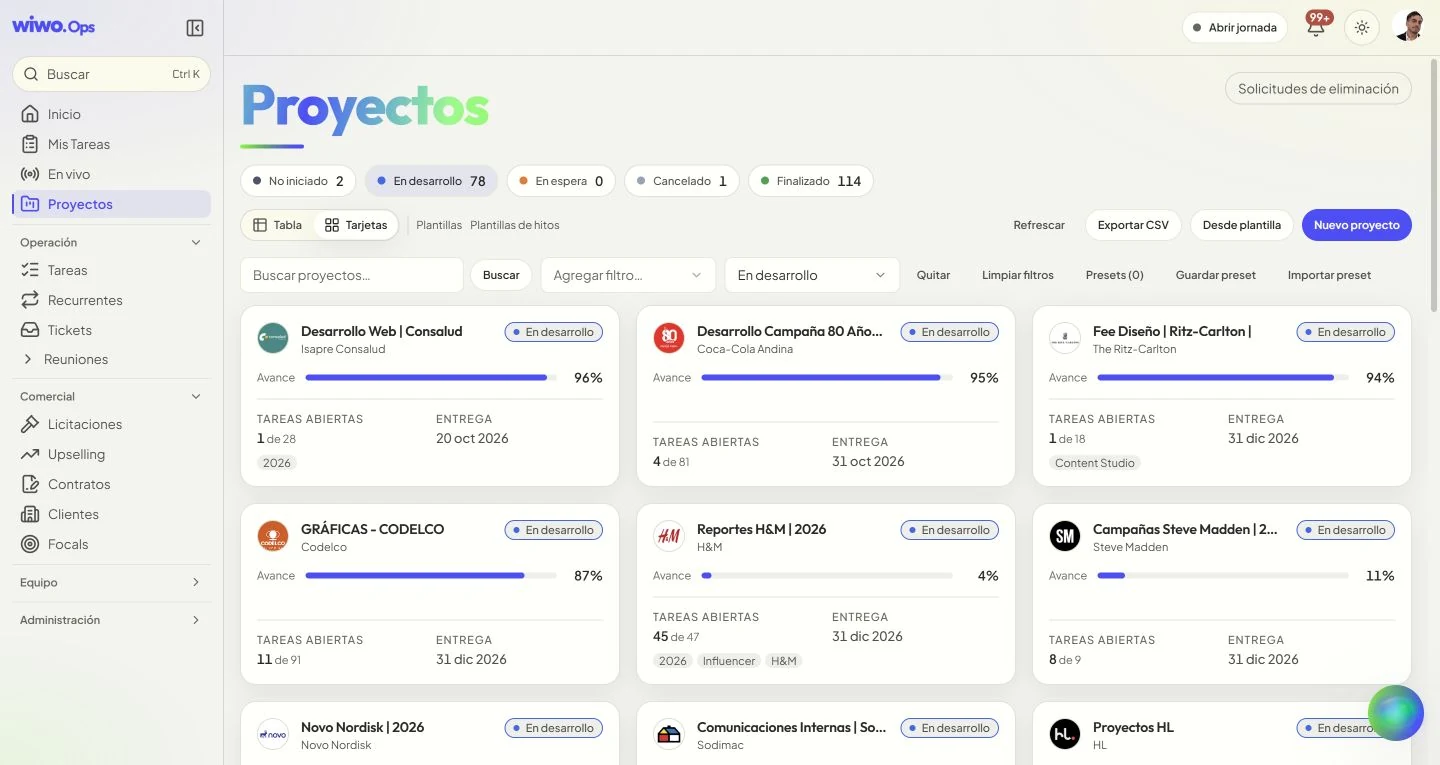Click the Codelco project logo
The height and width of the screenshot is (765, 1440).
coord(273,537)
